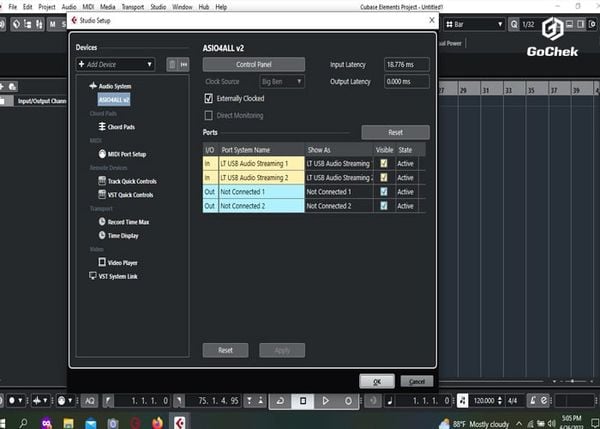Click the Record Time Max clock icon
The height and width of the screenshot is (429, 600).
102,222
